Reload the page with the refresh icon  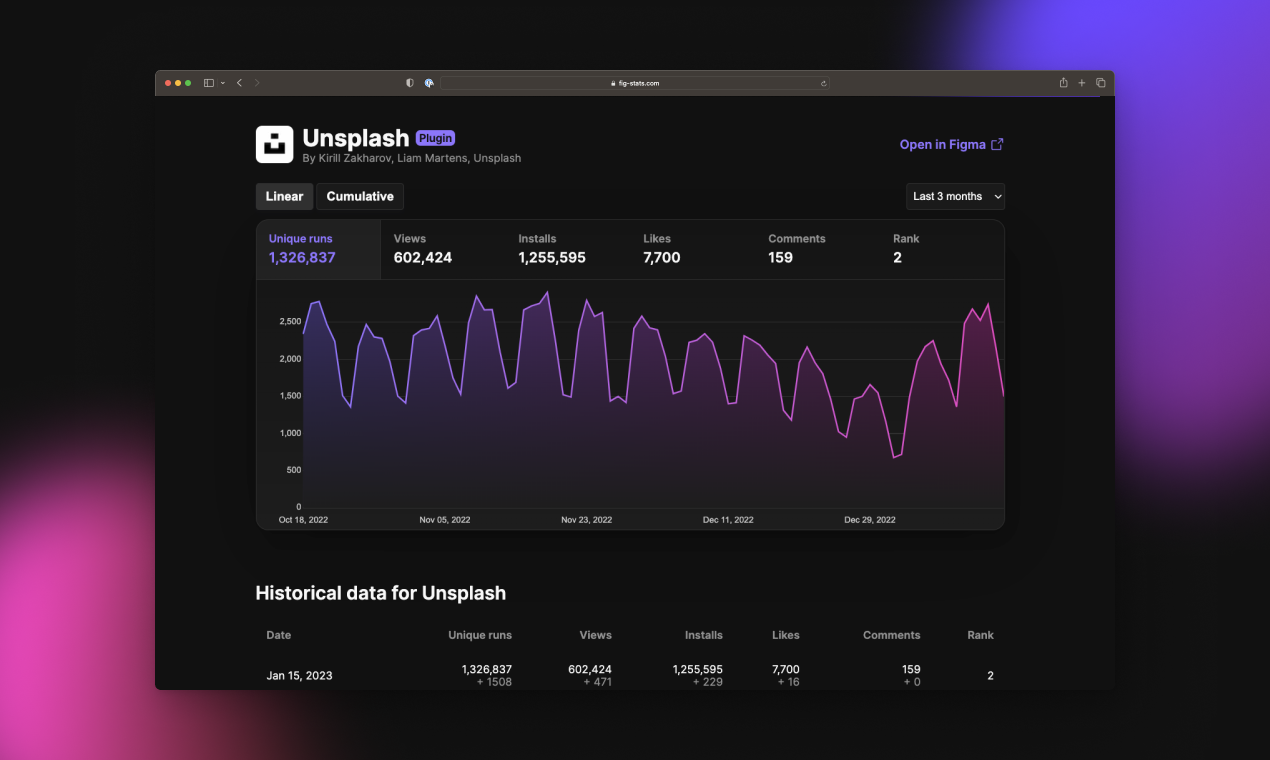(823, 83)
